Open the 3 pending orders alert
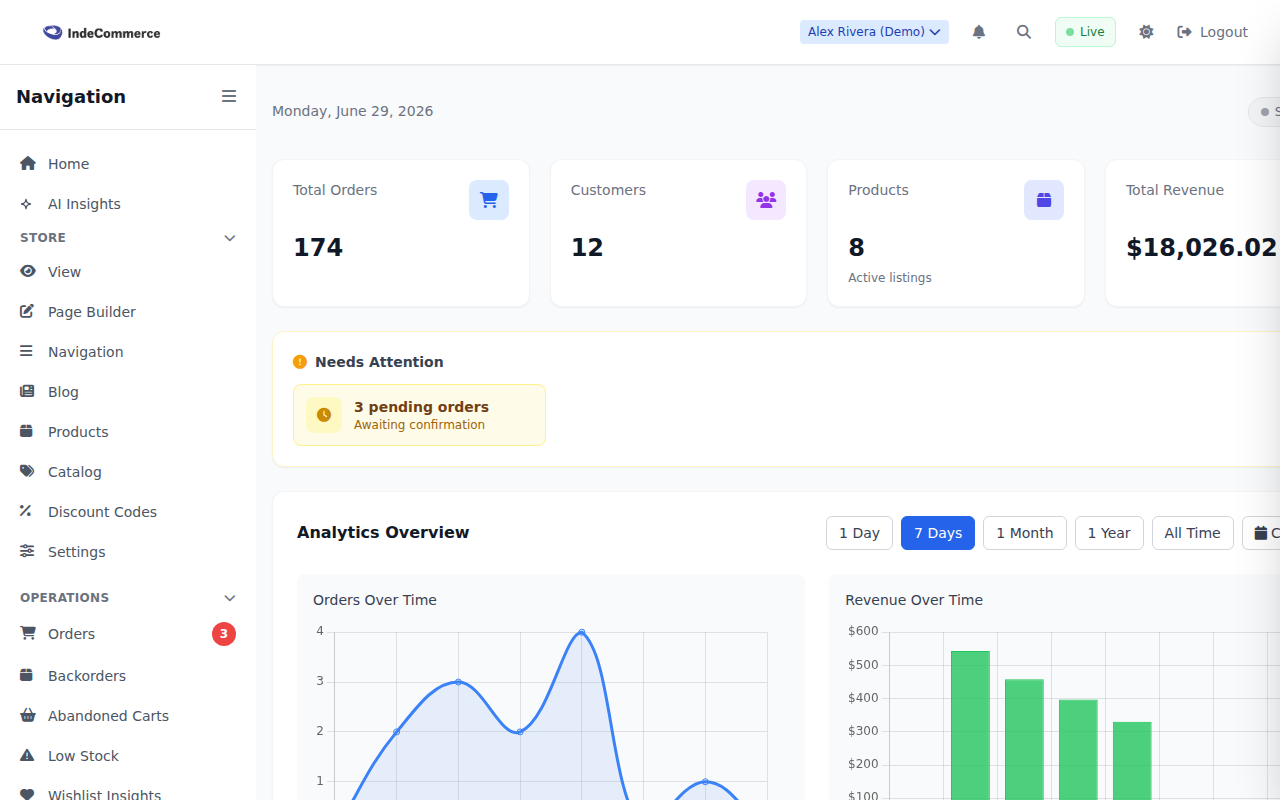Viewport: 1280px width, 800px height. 419,415
